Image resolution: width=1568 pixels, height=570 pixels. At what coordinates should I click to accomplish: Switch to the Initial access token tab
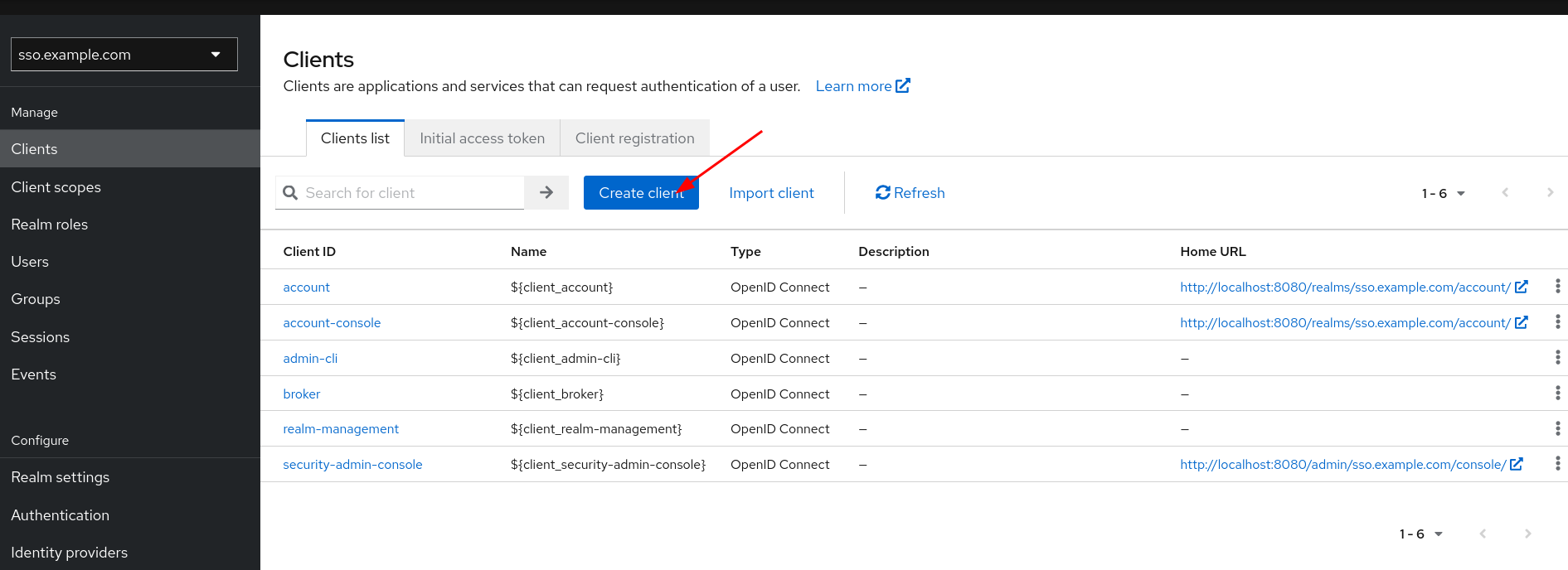pos(482,138)
